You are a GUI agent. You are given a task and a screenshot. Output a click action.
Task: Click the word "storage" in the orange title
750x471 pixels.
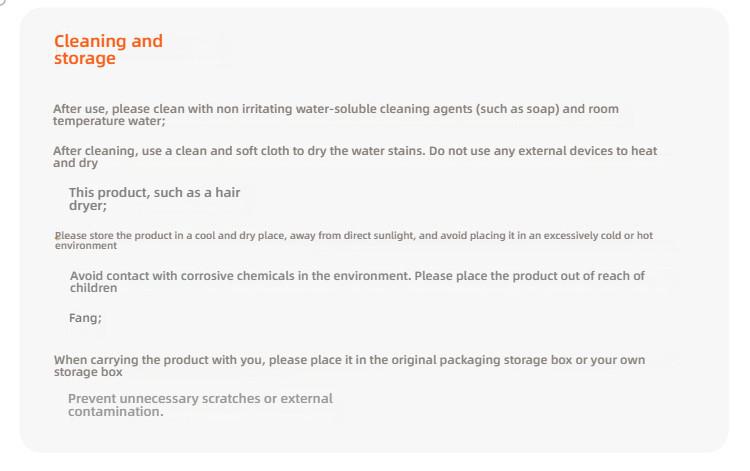85,58
